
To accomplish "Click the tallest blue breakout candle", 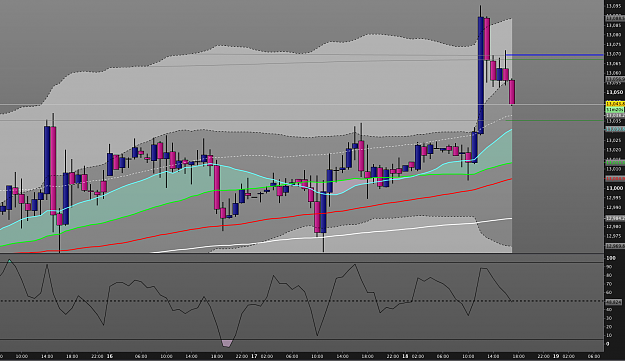I will 481,75.
